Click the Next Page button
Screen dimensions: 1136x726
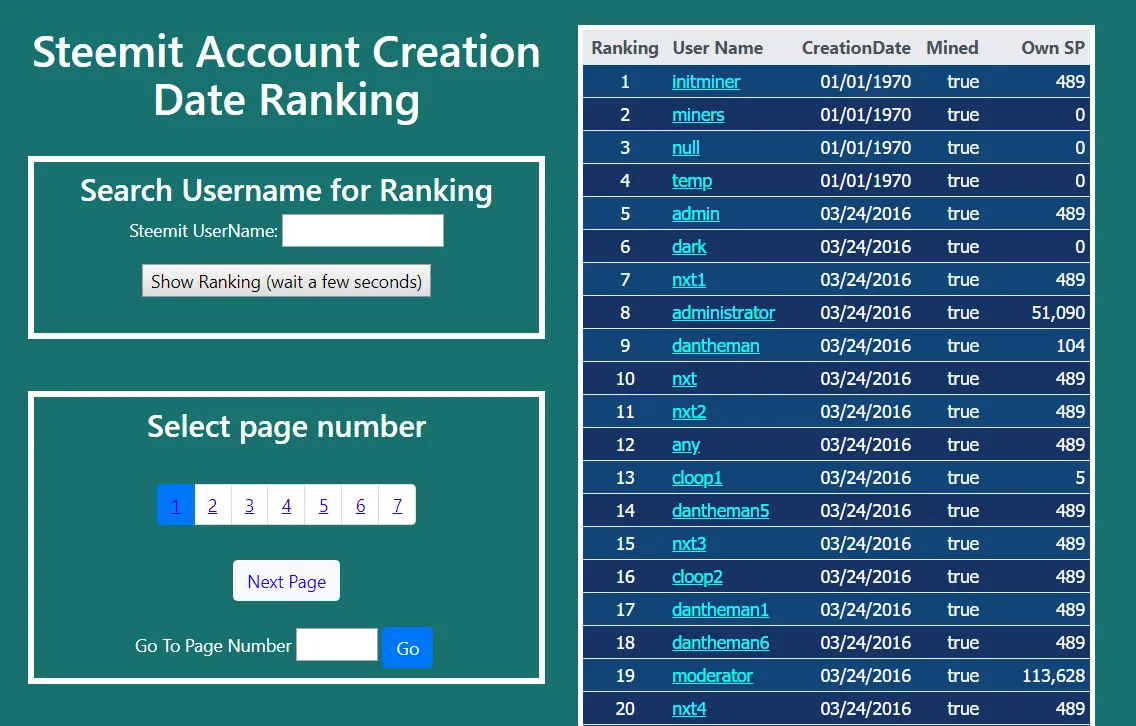coord(286,581)
